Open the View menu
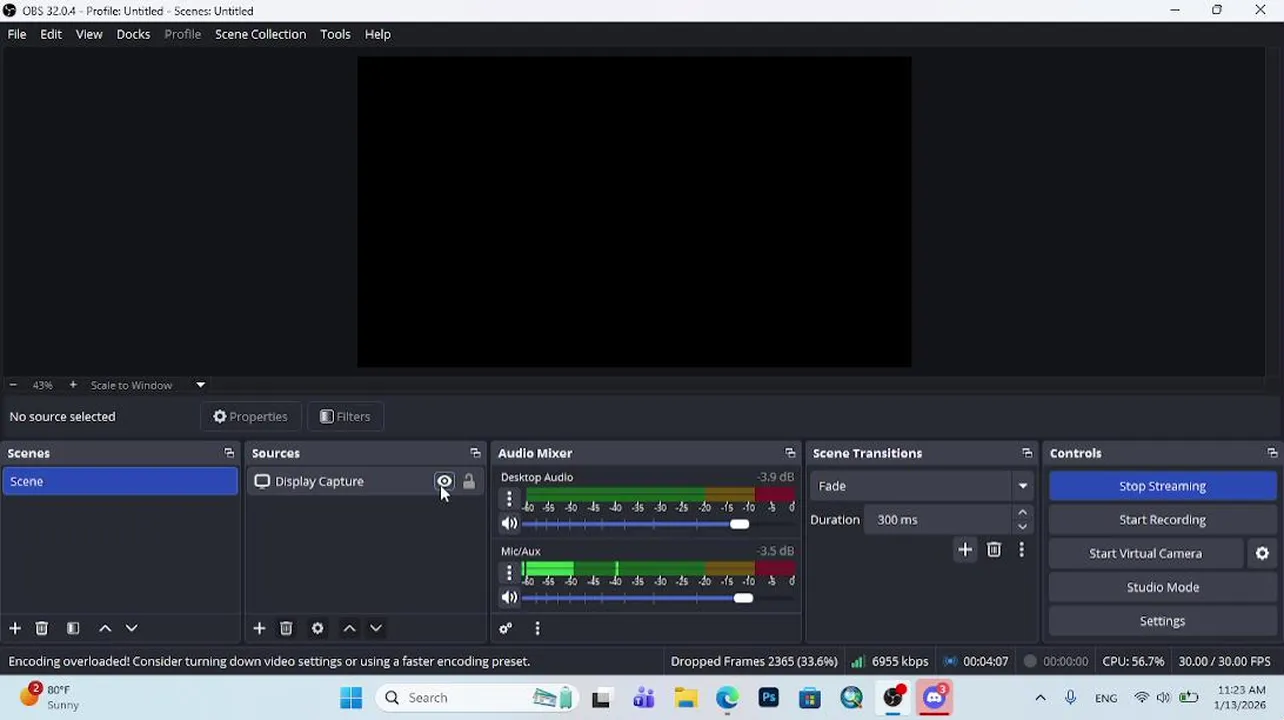Screen dimensions: 1284x720 pos(89,34)
